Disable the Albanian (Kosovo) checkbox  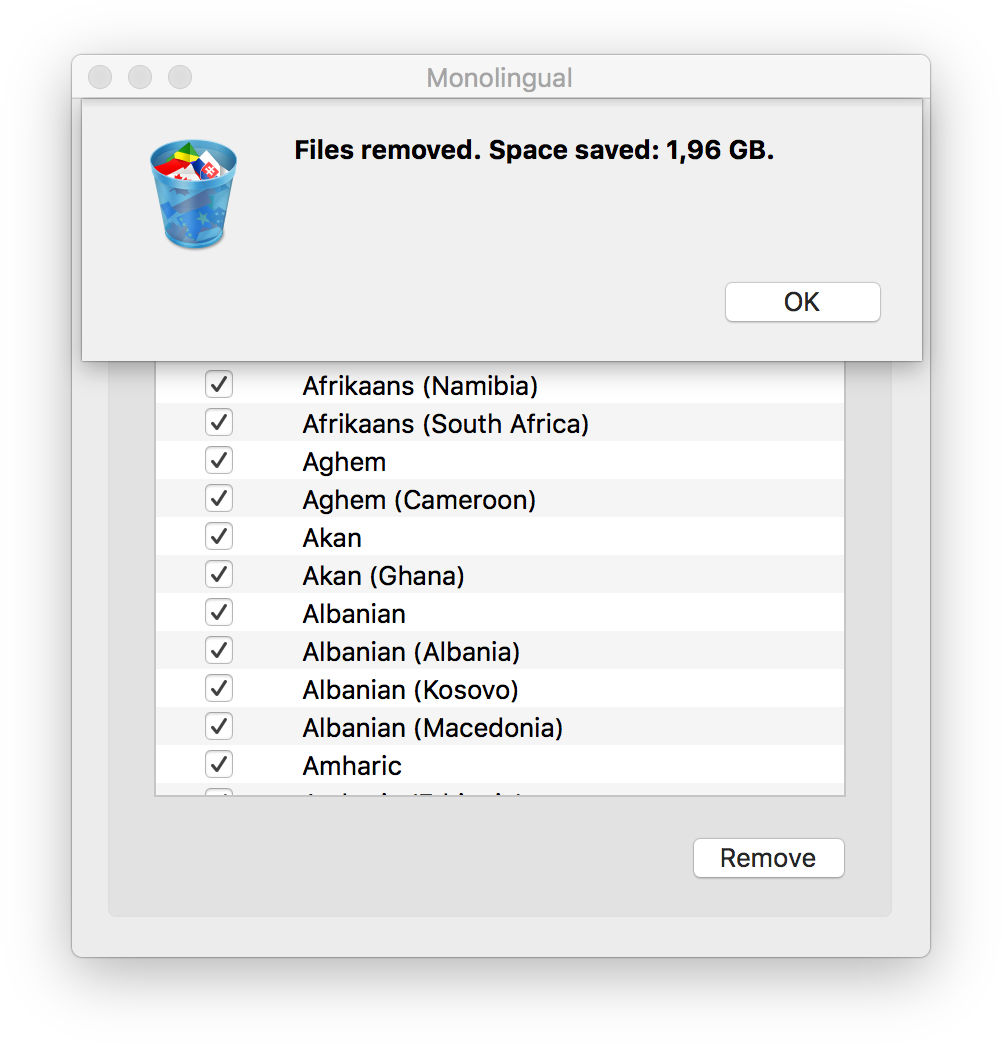coord(218,688)
